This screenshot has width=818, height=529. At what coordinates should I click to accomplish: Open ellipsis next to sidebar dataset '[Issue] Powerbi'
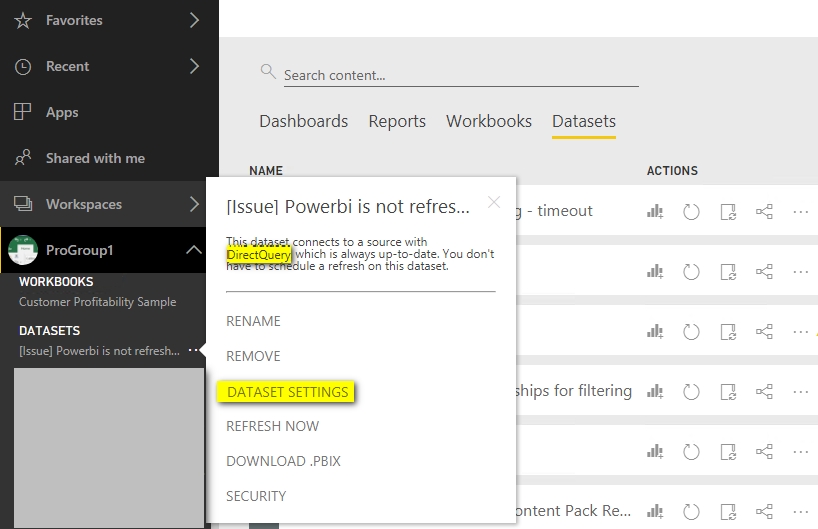194,350
